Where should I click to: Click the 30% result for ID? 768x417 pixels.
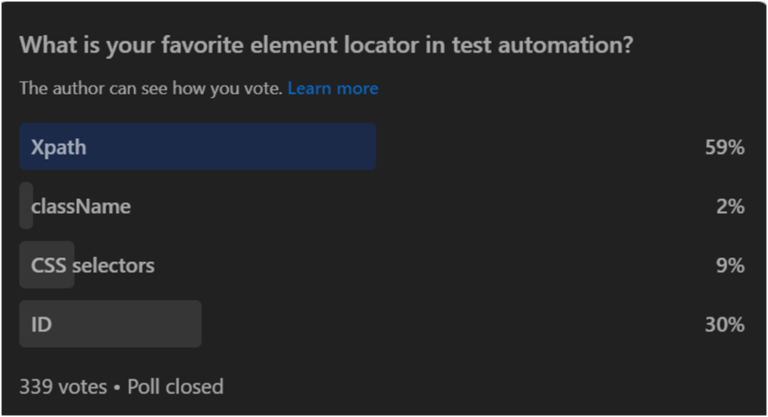[x=724, y=324]
